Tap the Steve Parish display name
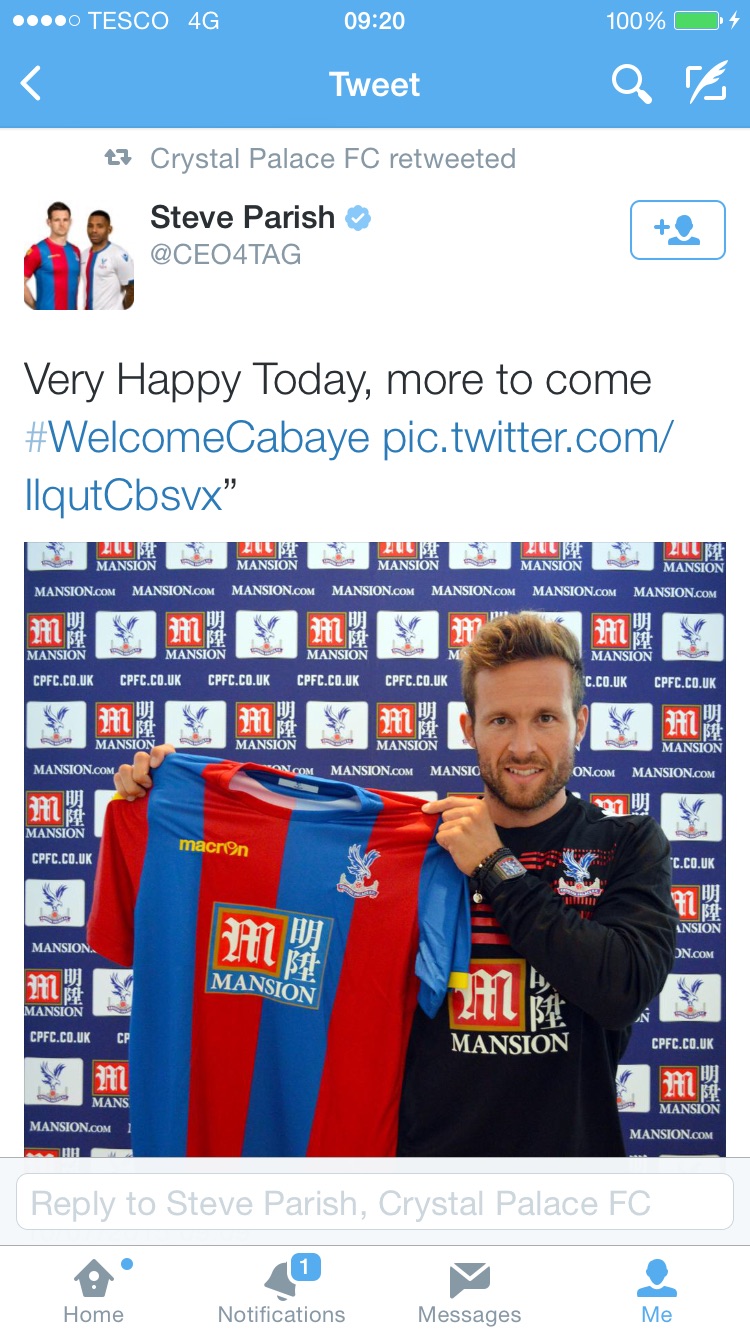The height and width of the screenshot is (1334, 750). point(242,217)
